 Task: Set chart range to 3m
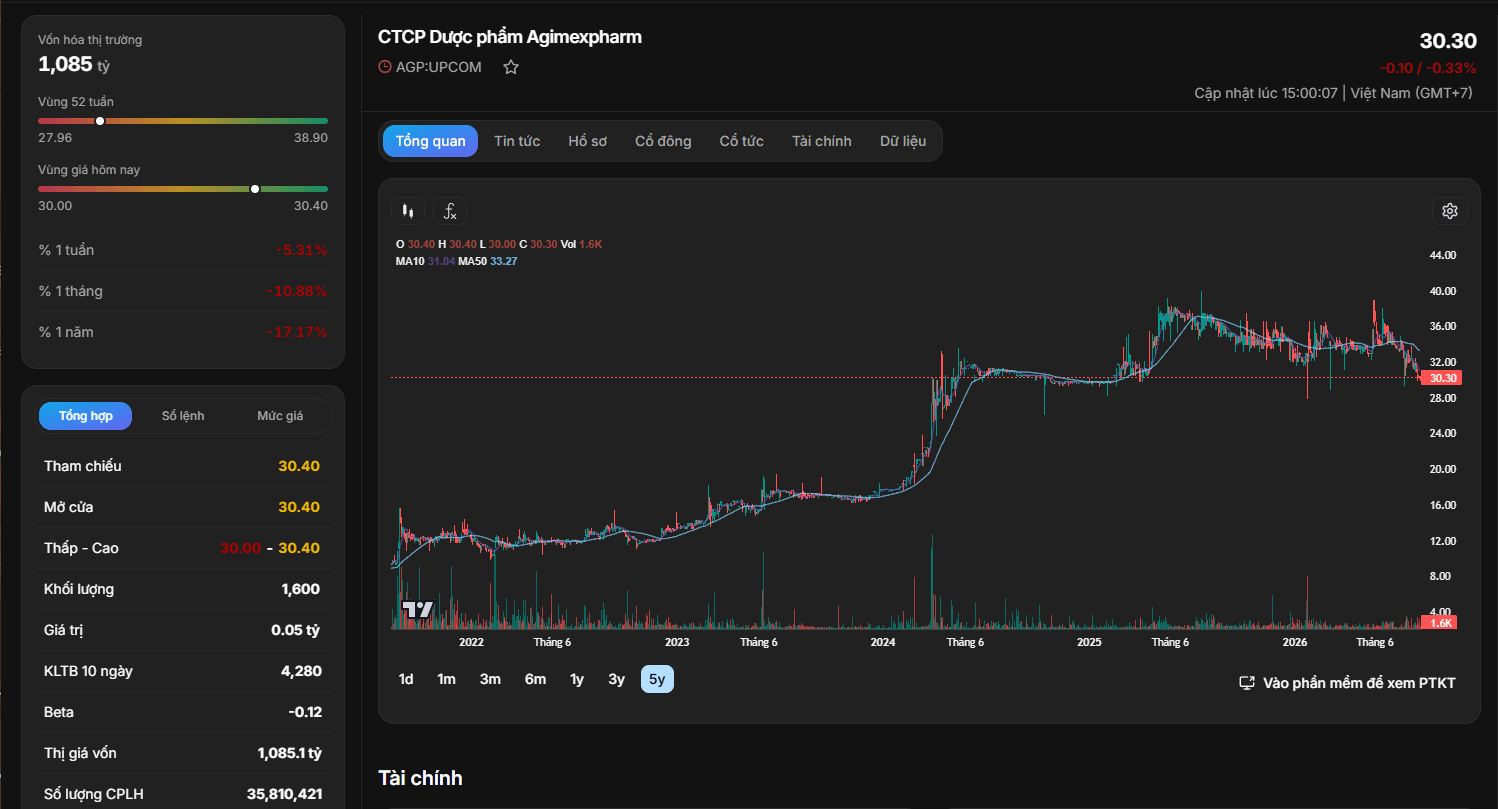(x=490, y=679)
